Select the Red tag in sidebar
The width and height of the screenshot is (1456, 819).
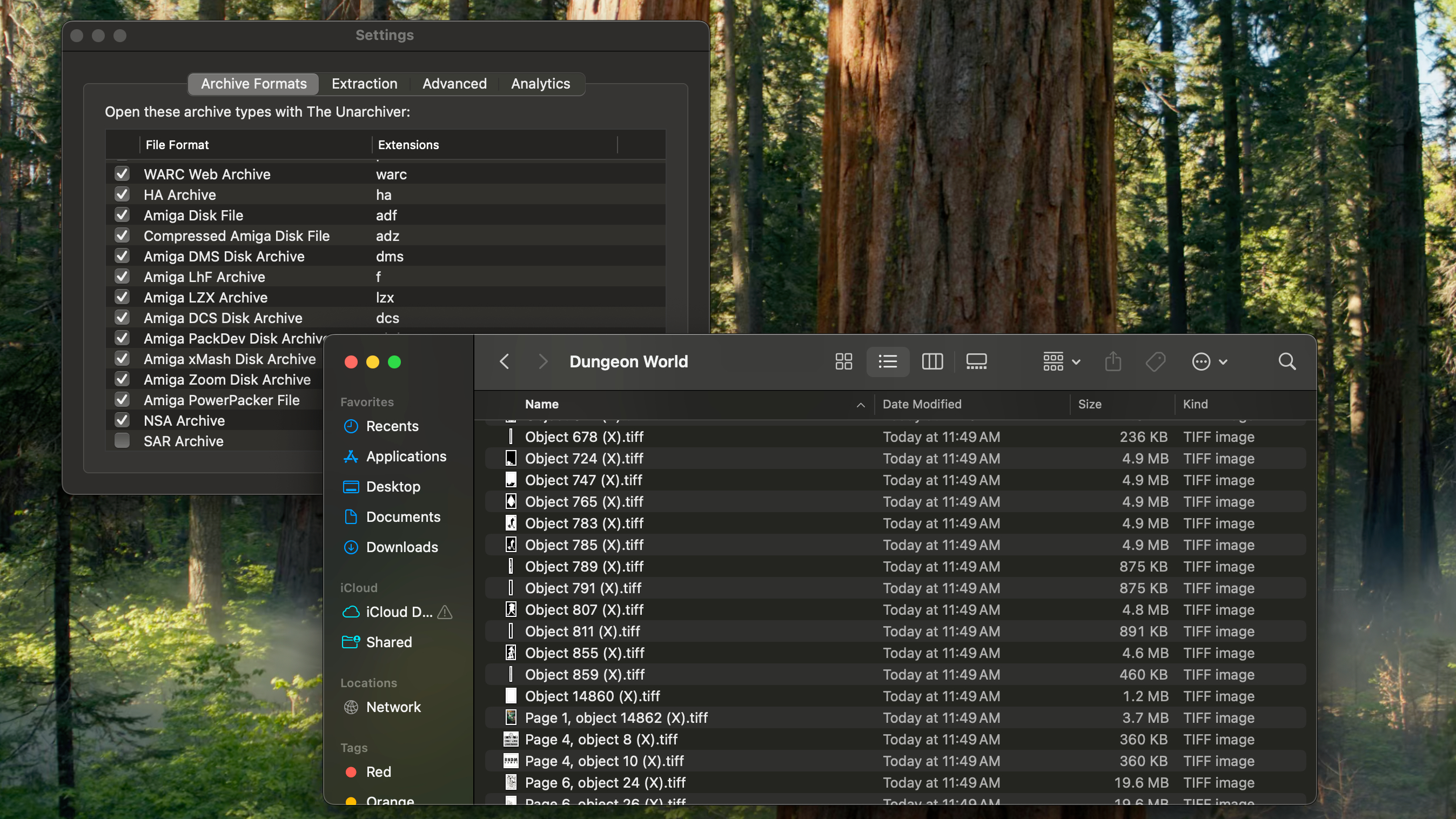(x=378, y=771)
